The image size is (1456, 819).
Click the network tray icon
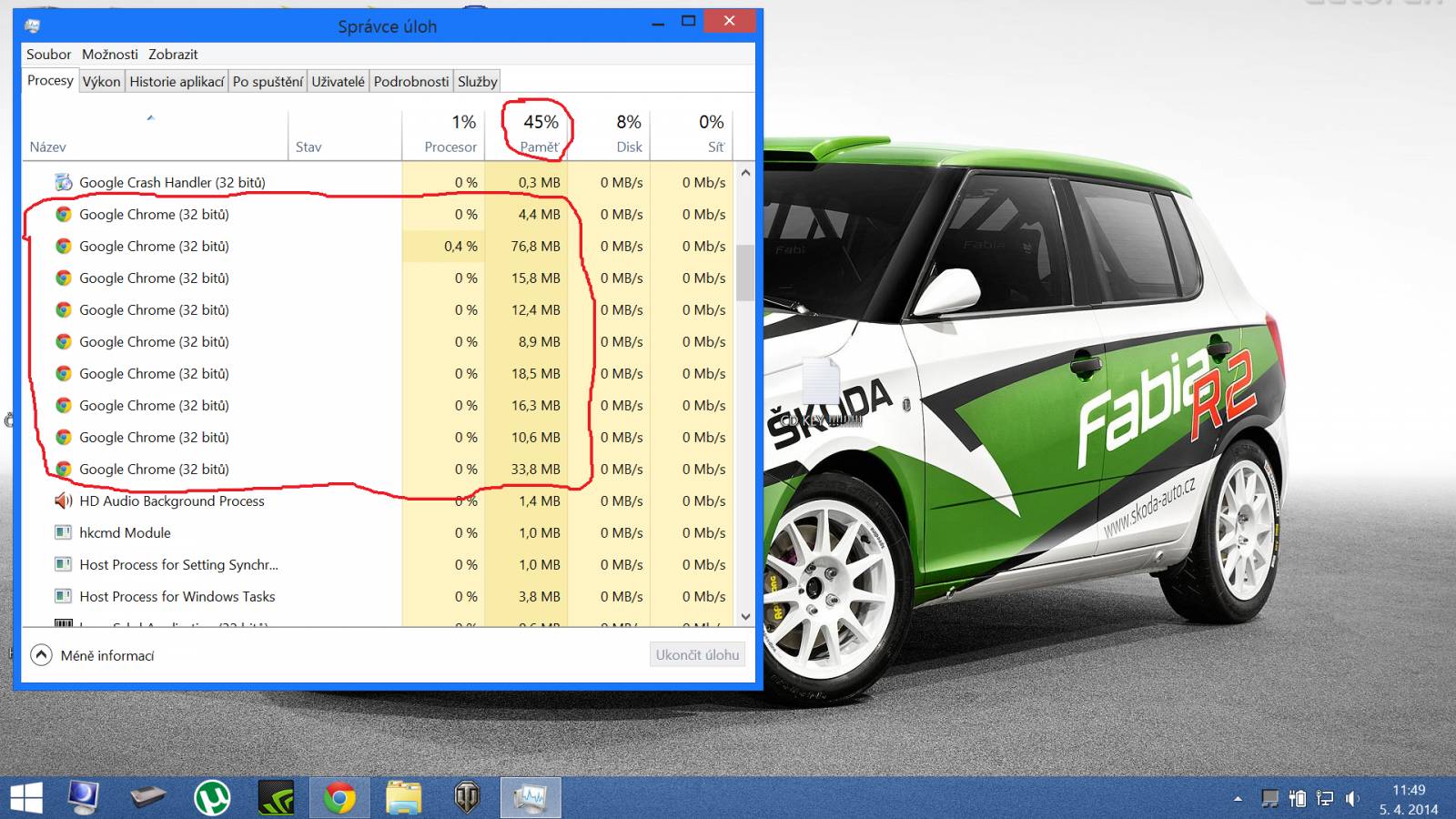click(x=1325, y=799)
